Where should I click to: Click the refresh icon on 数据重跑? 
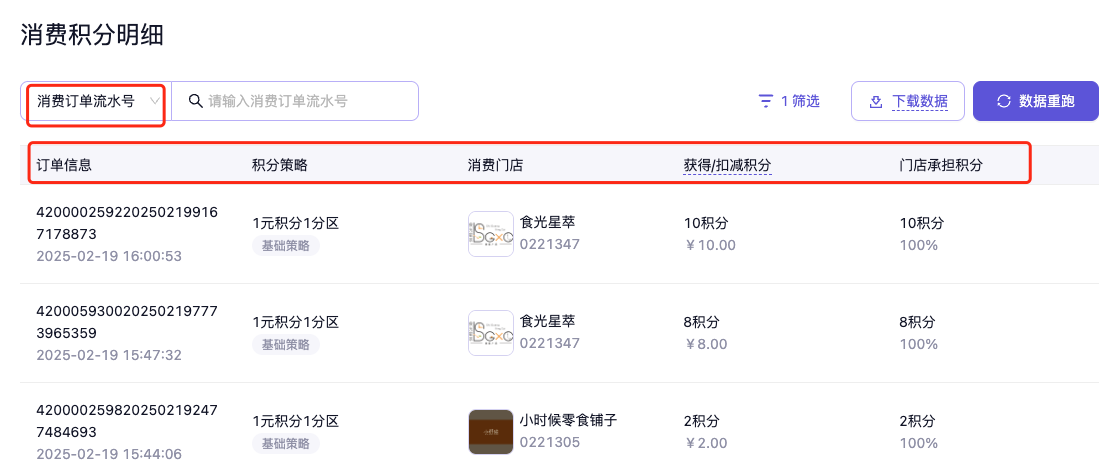click(x=1003, y=101)
